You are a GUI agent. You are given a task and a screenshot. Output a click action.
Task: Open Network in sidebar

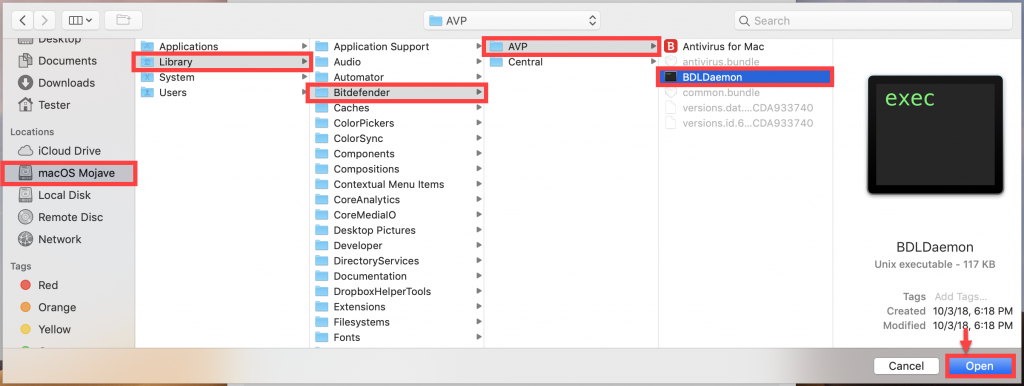point(59,240)
